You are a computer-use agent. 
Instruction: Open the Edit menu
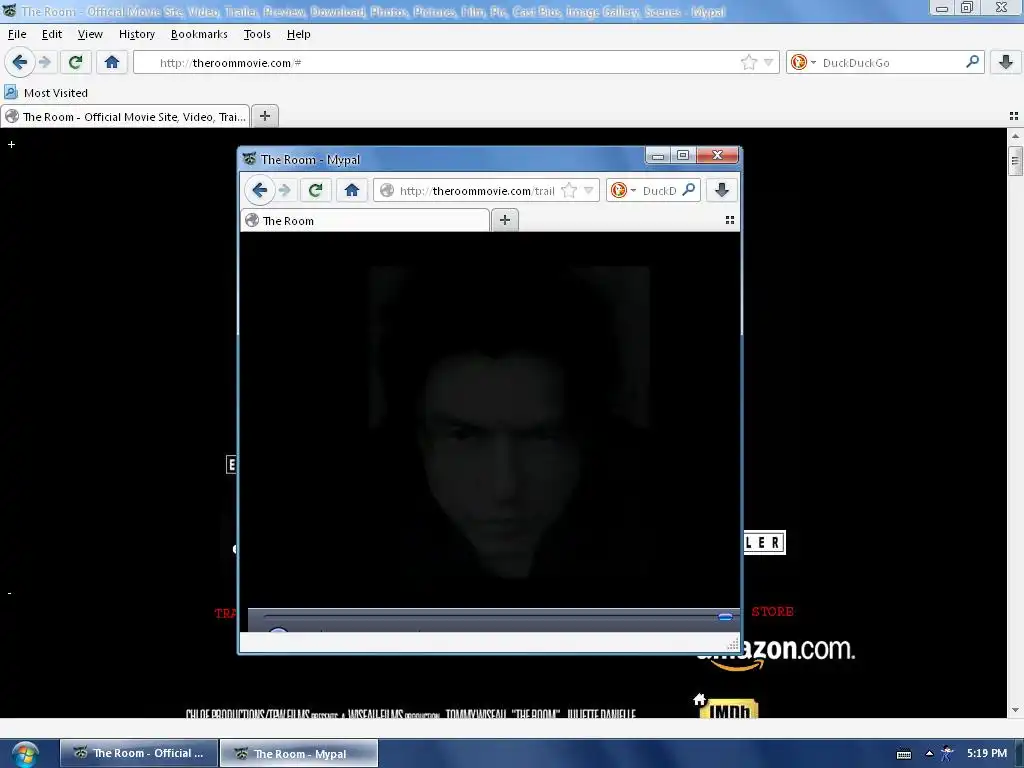click(52, 34)
